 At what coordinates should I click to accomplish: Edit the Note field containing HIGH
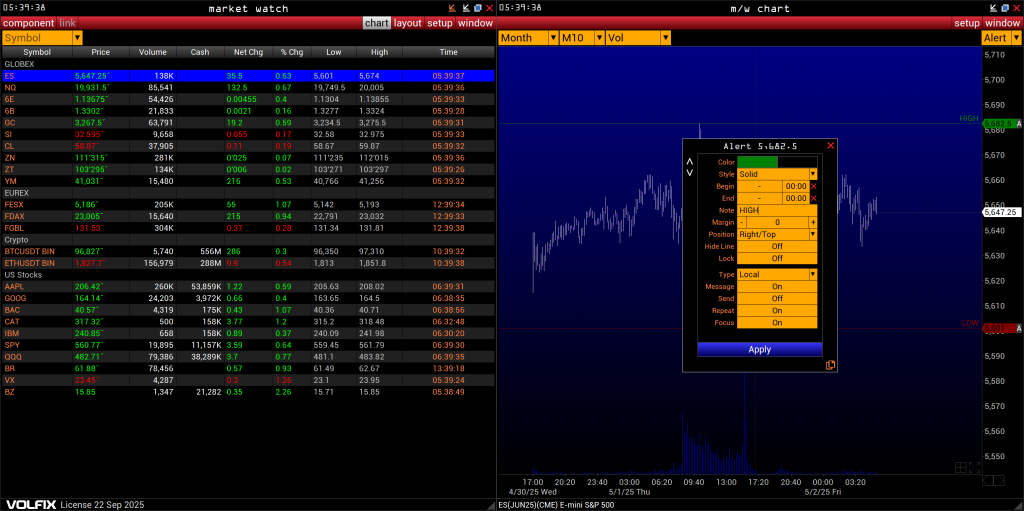coord(777,210)
